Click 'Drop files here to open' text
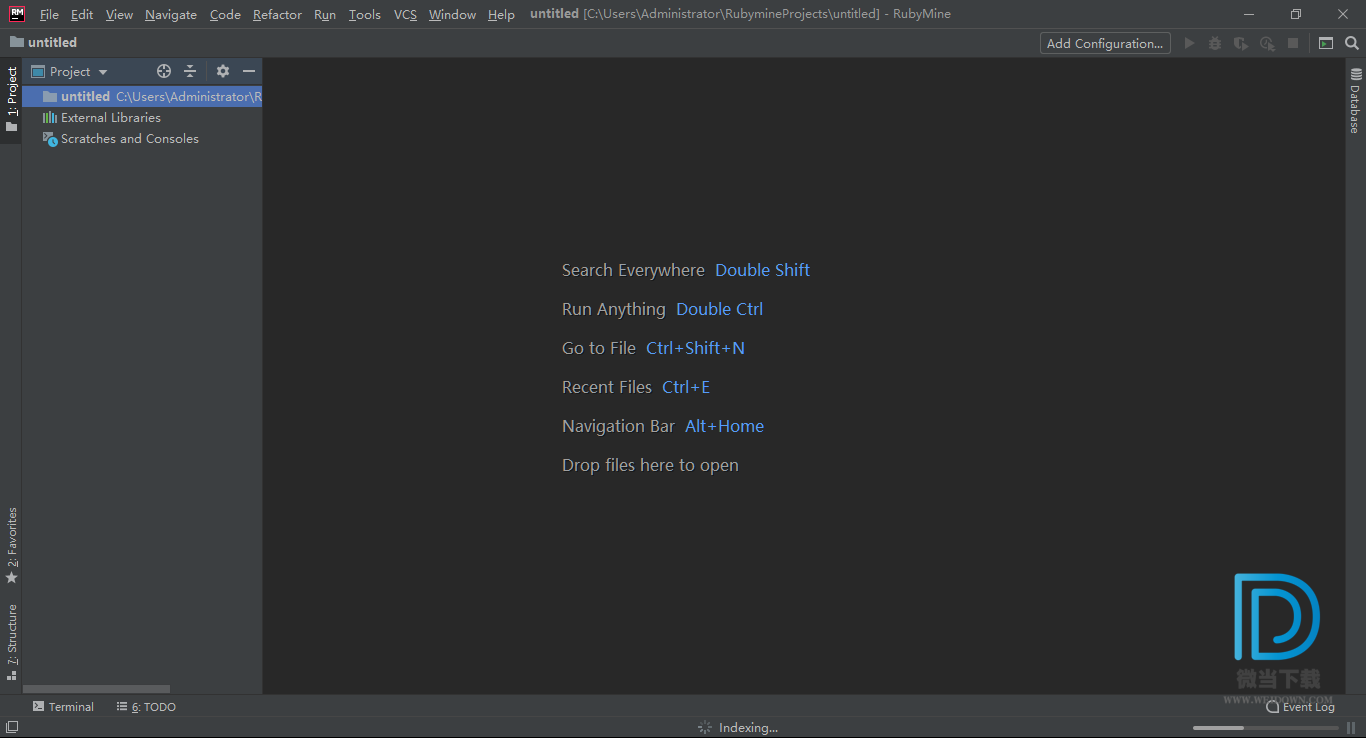1366x738 pixels. click(x=650, y=465)
